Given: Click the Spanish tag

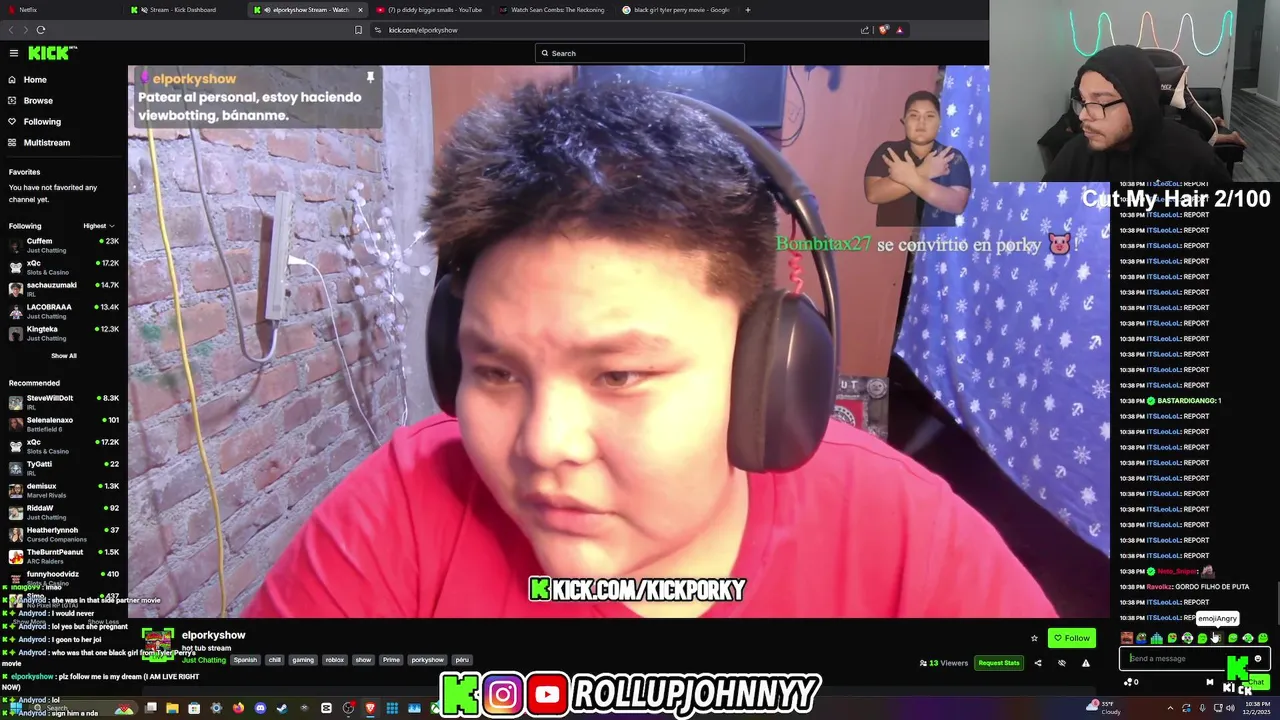Looking at the screenshot, I should [245, 660].
